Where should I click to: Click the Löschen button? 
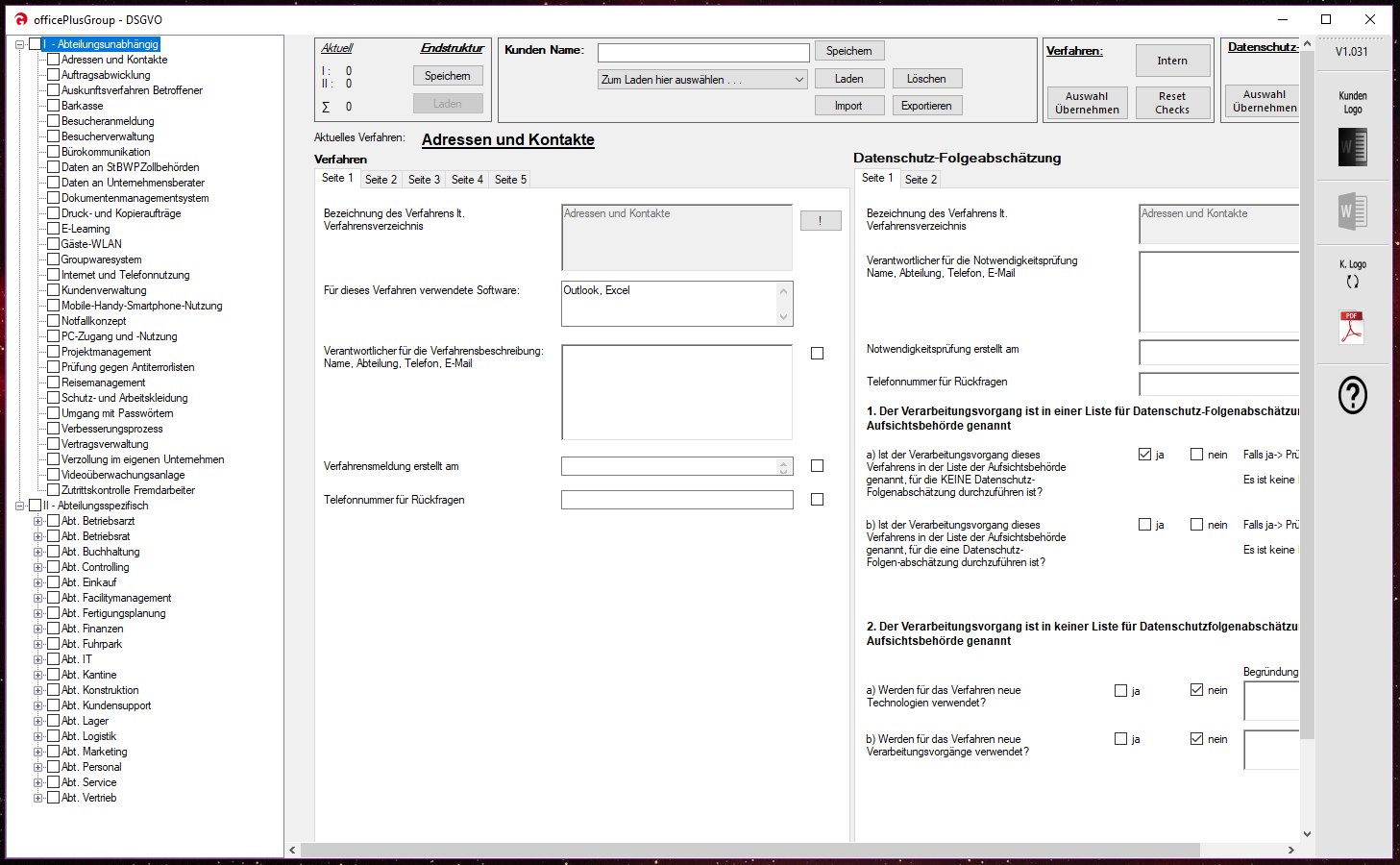pos(926,79)
